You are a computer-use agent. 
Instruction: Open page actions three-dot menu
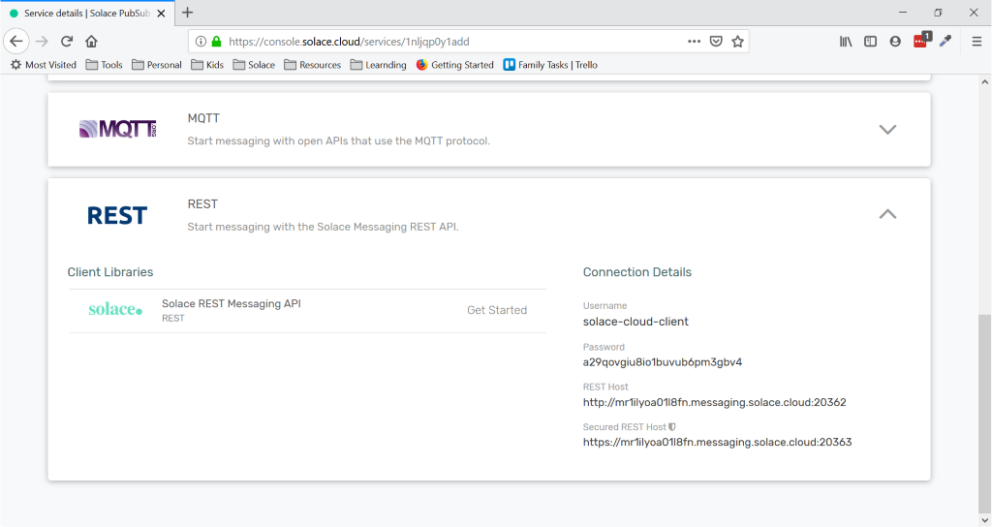tap(694, 41)
